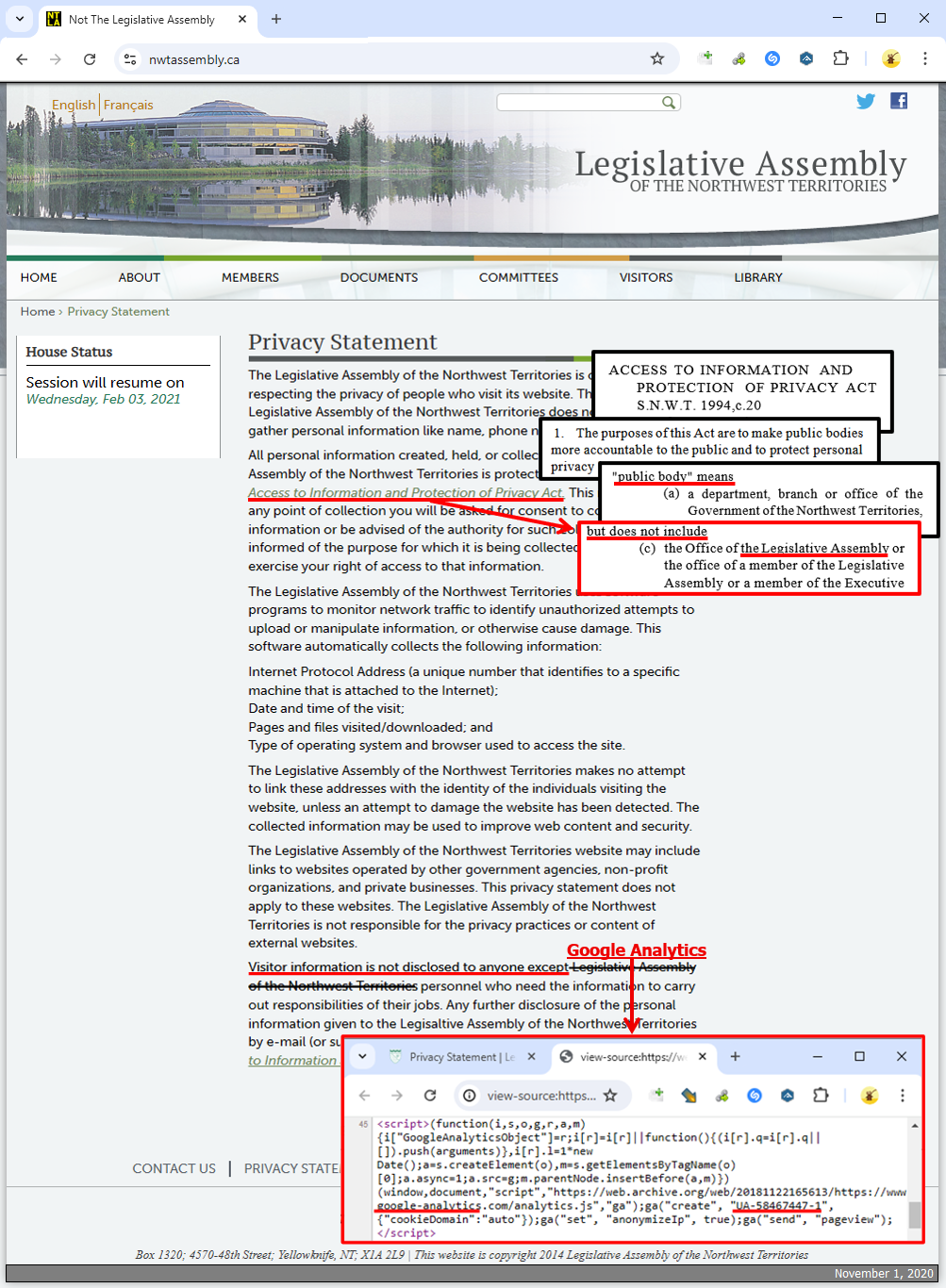Click the 'Wednesday, Feb 03, 2021' session date

click(x=103, y=399)
